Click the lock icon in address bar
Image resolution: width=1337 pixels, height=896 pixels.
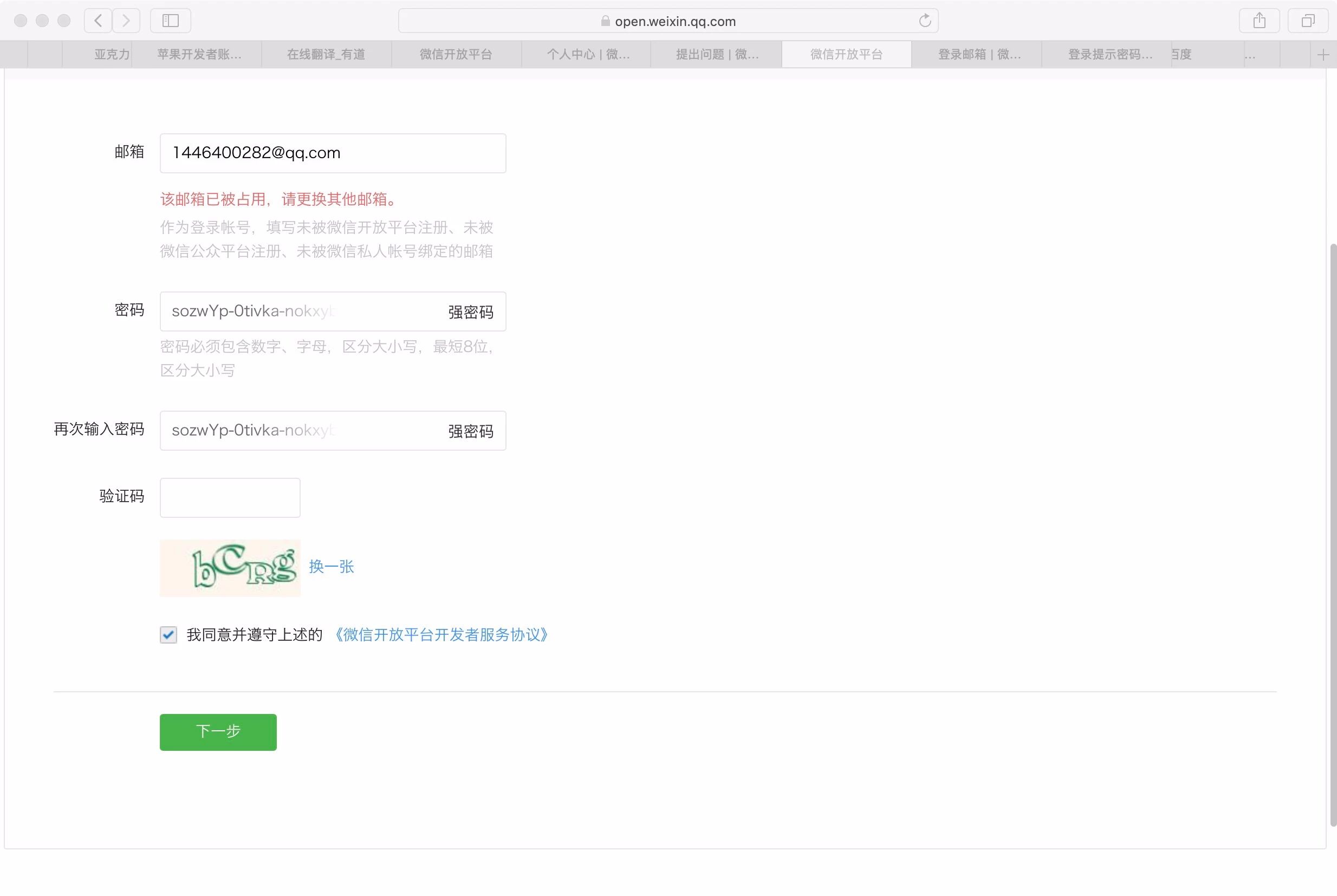point(605,21)
